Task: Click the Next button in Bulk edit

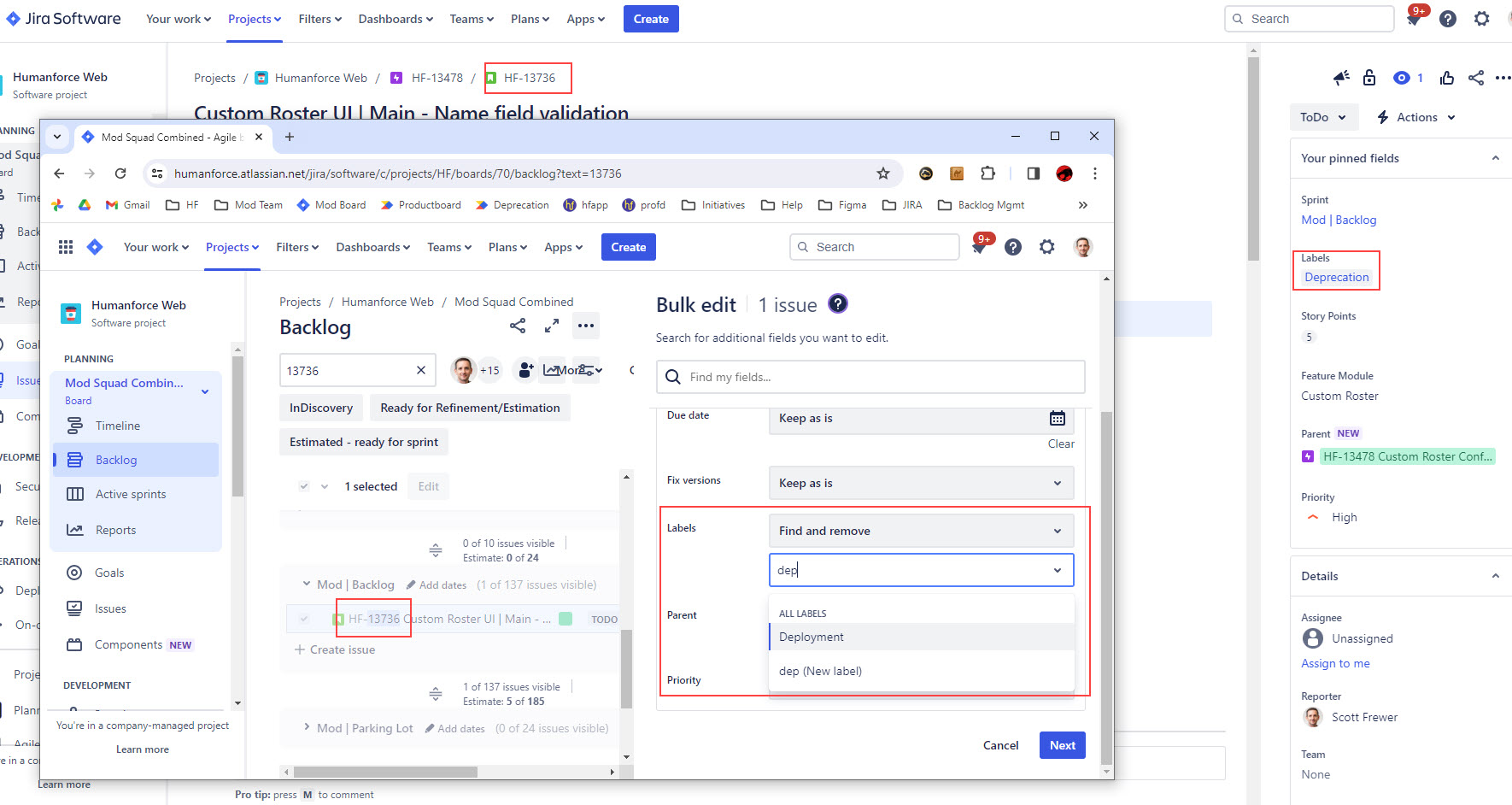Action: pos(1062,745)
